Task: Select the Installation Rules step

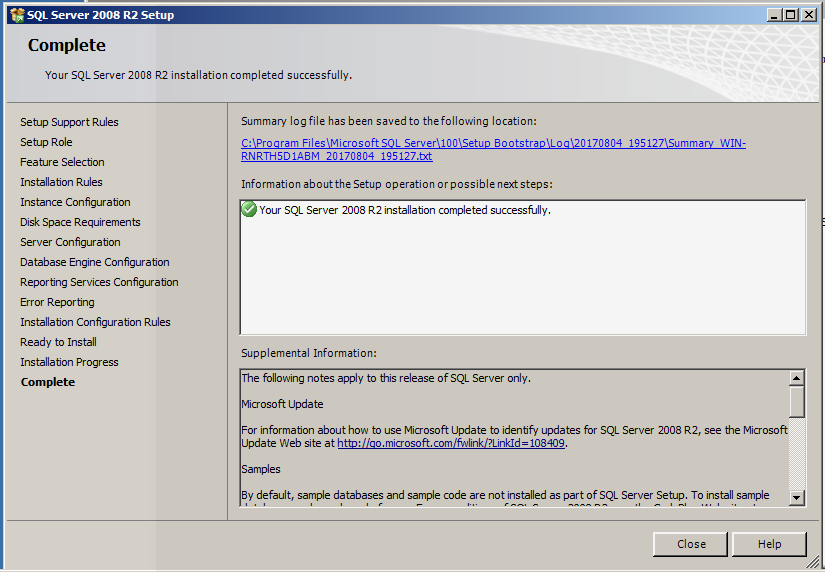Action: pos(61,182)
